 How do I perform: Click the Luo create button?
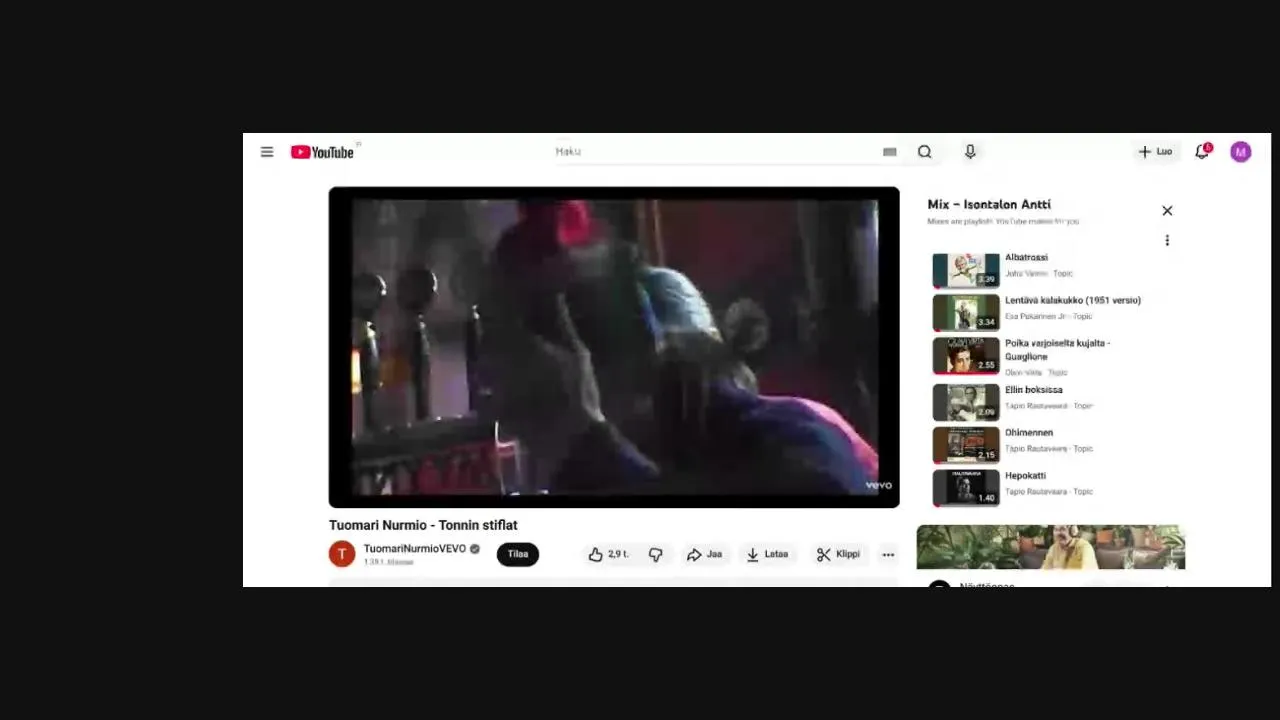pyautogui.click(x=1155, y=152)
